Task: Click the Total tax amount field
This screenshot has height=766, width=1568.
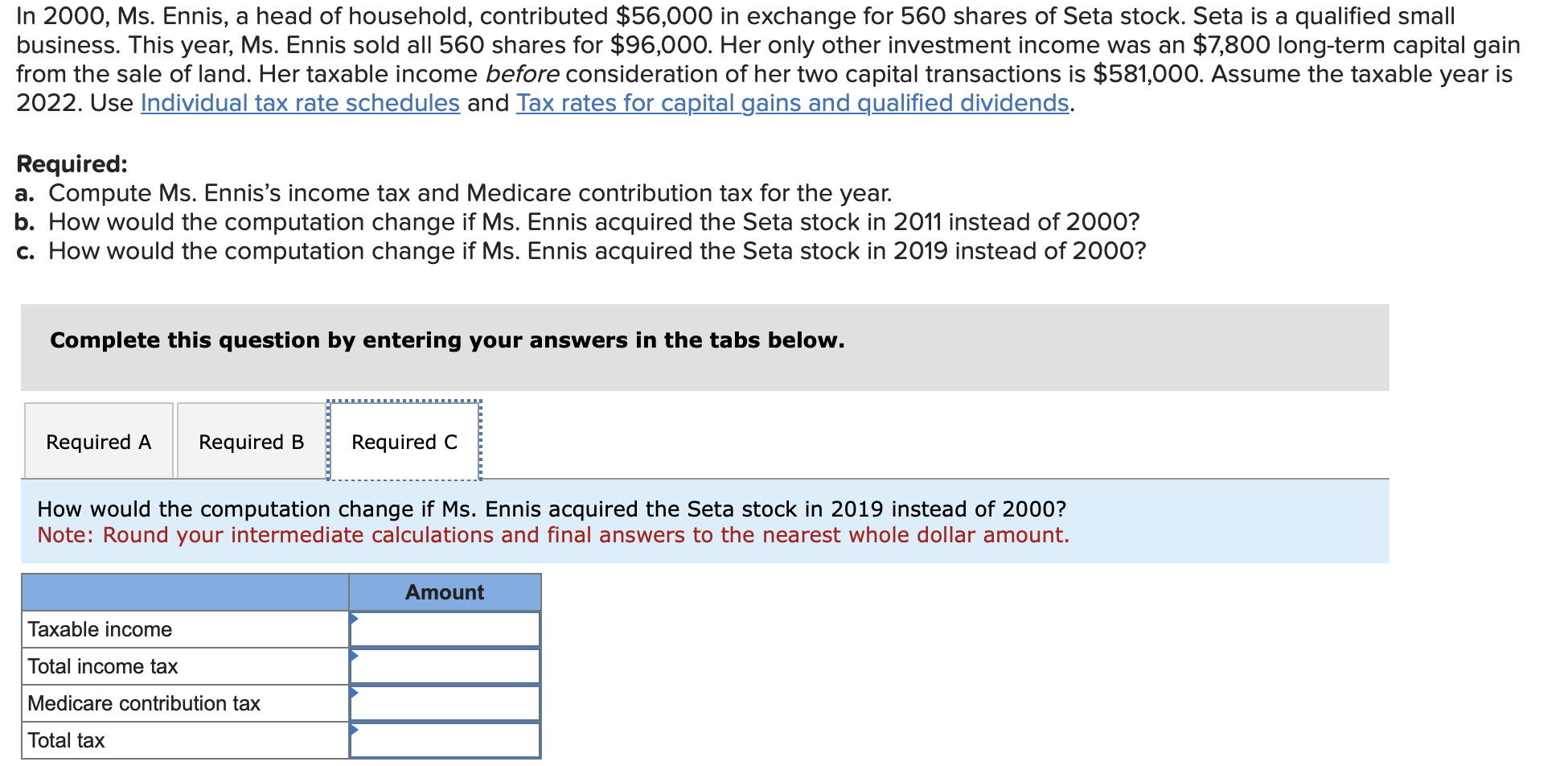Action: pos(445,740)
